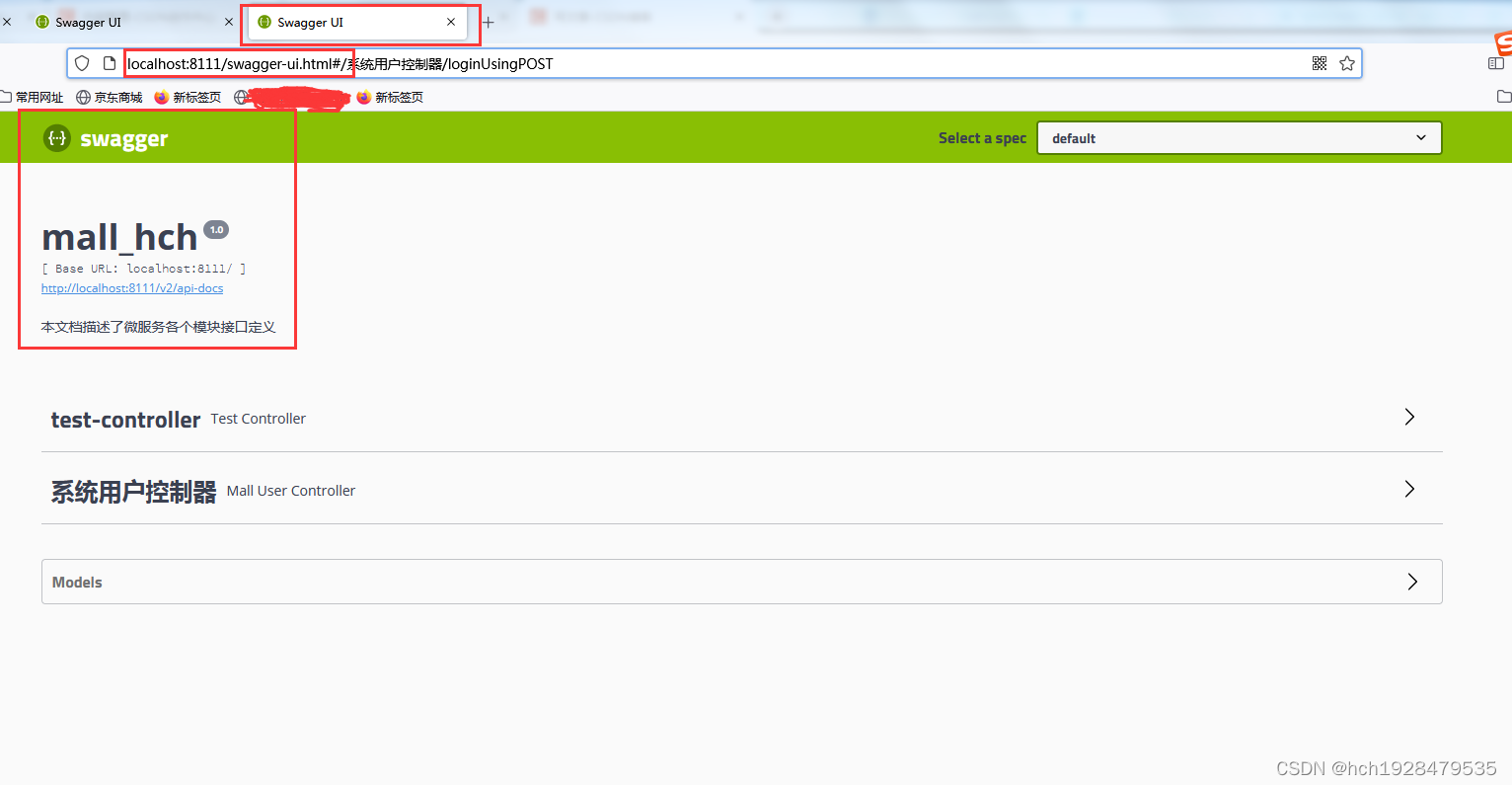This screenshot has width=1512, height=785.
Task: Expand the Models section
Action: 741,582
